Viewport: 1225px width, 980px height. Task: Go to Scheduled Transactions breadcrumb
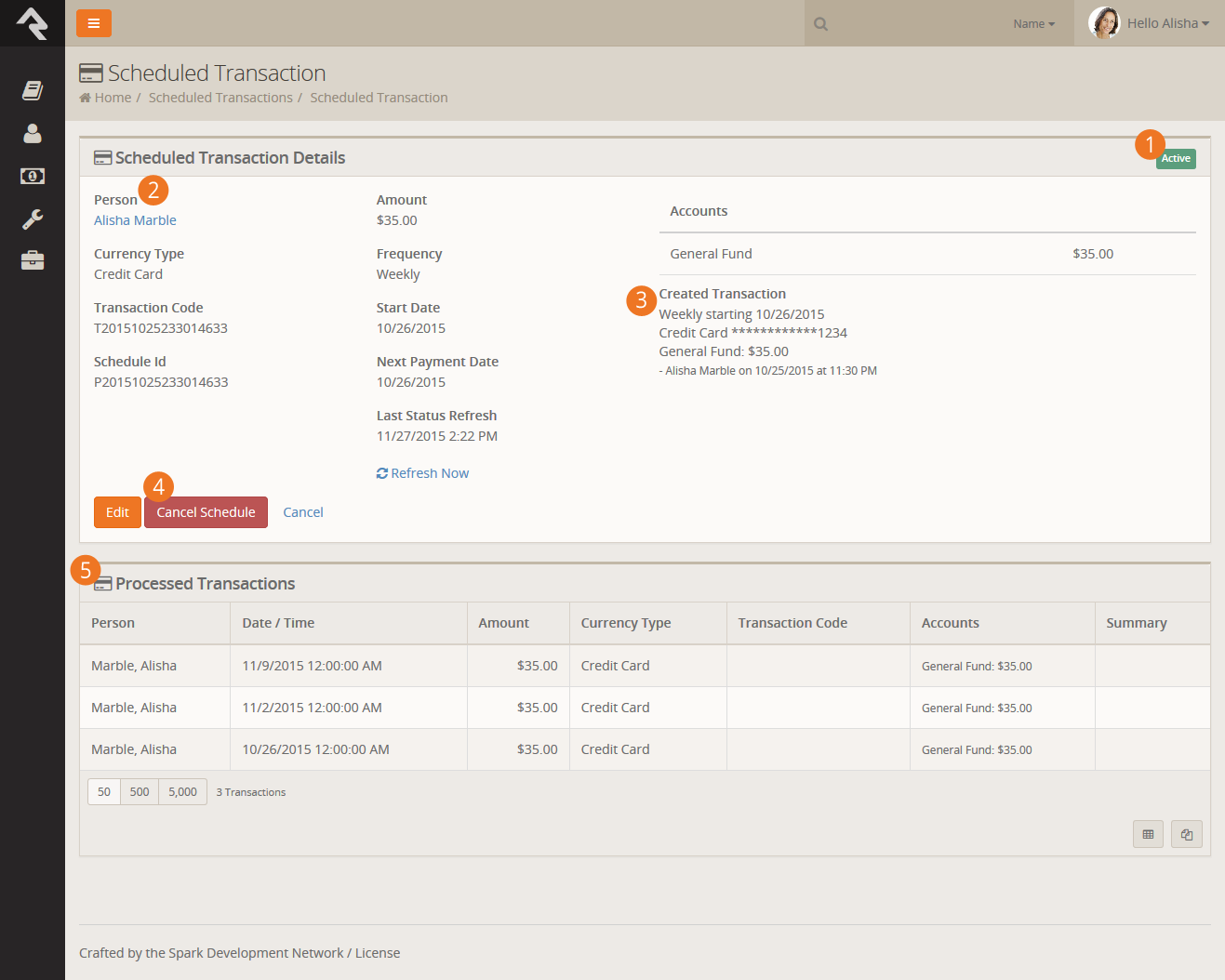point(220,98)
